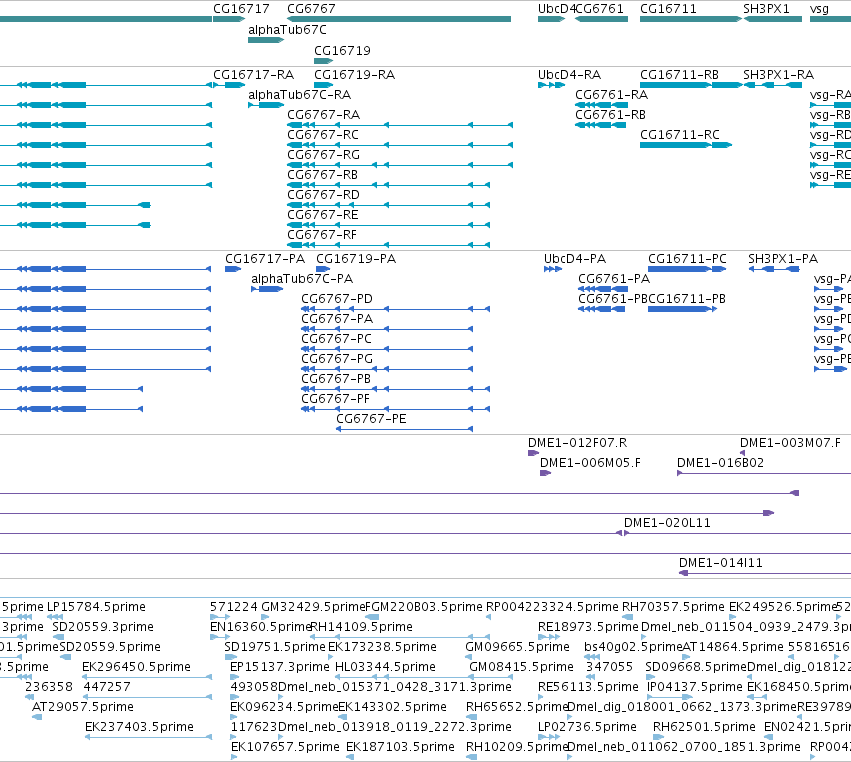Screen dimensions: 851x762
Task: Click the AT29057.5prime EST label
Action: pyautogui.click(x=82, y=707)
